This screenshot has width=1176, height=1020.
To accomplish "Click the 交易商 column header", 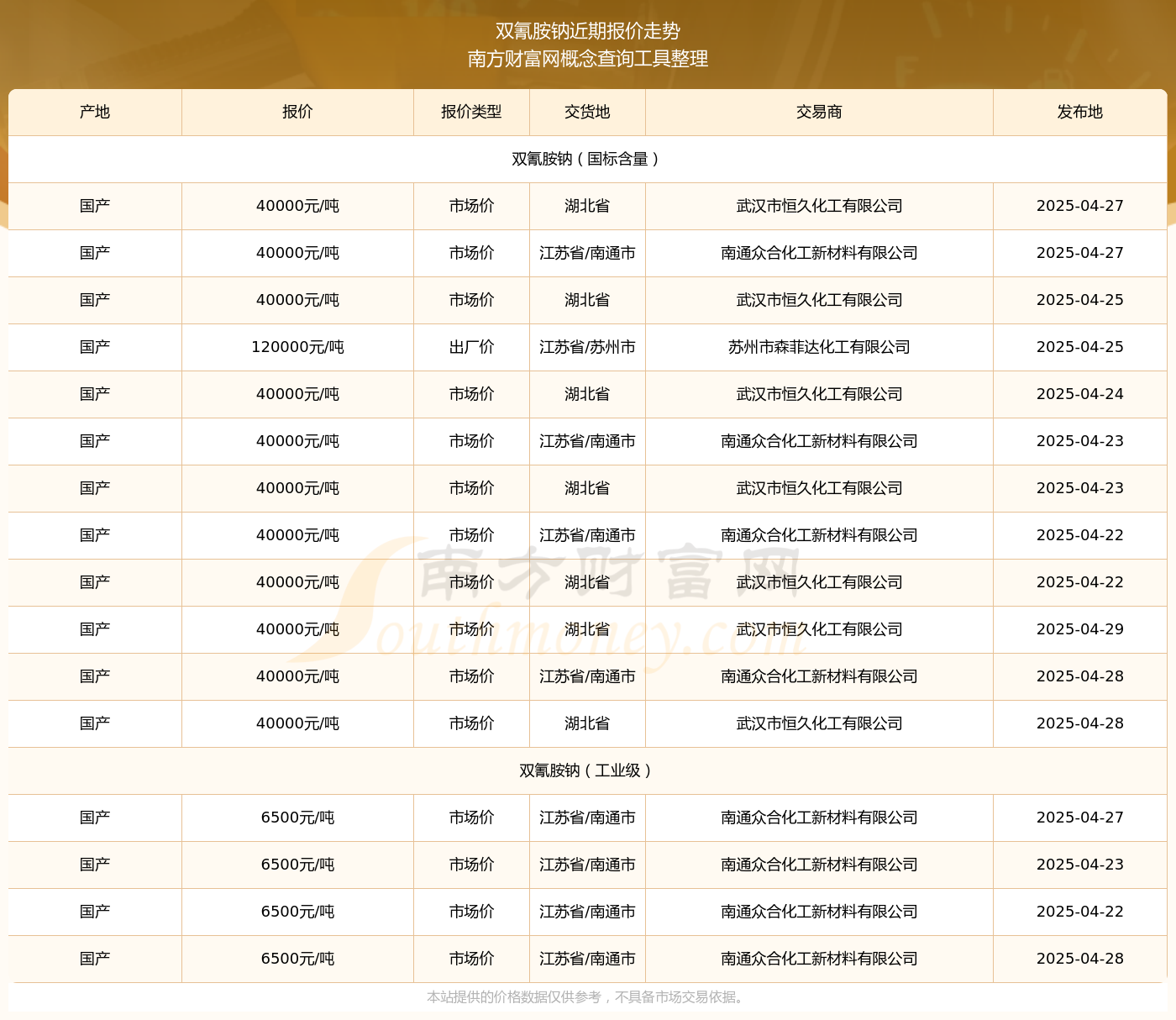I will pos(819,112).
